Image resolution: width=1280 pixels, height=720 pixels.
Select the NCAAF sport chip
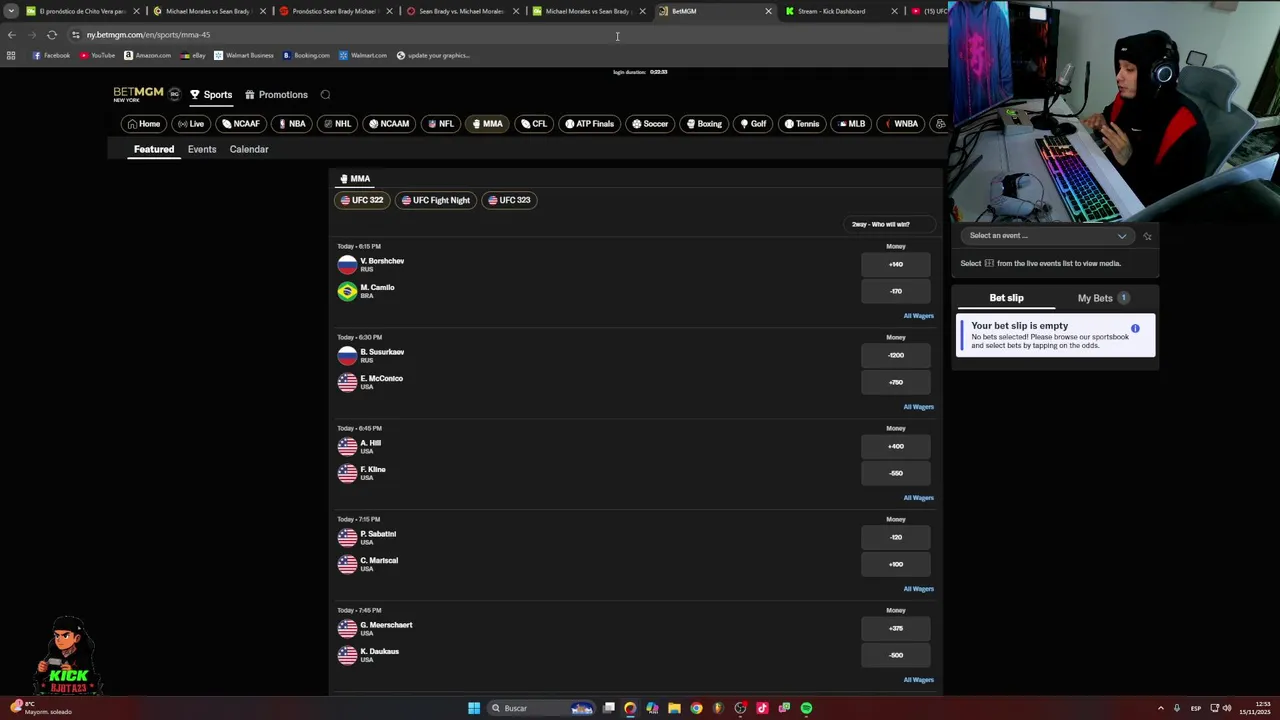tap(241, 124)
